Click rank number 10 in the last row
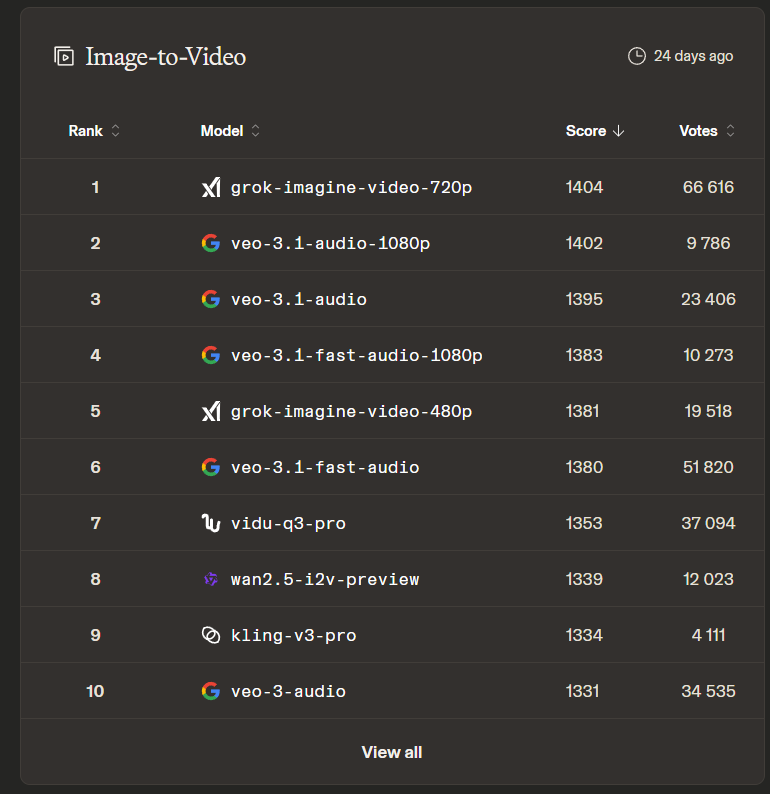The width and height of the screenshot is (770, 794). click(x=95, y=691)
